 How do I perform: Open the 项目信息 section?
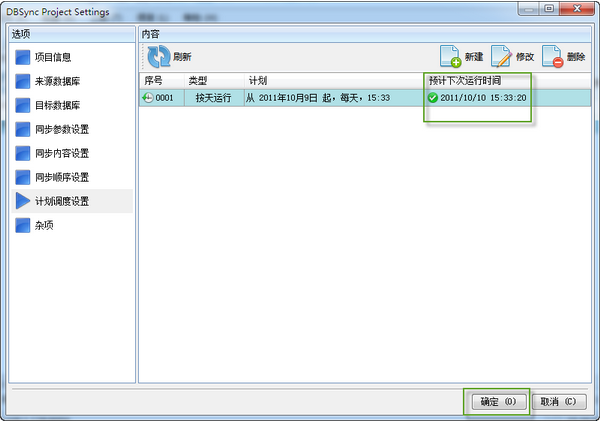(53, 57)
